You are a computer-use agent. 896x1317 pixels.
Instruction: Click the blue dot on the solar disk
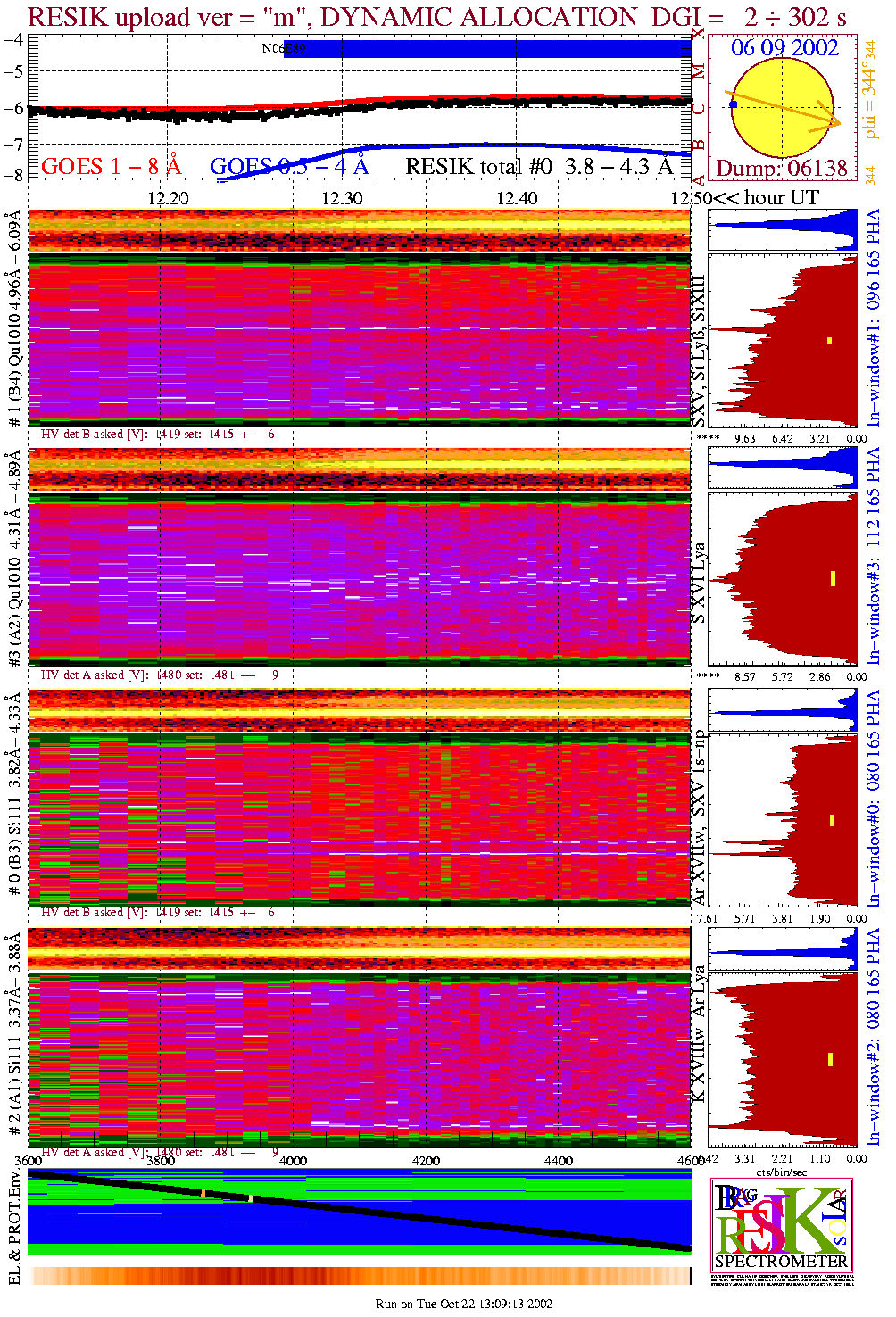pyautogui.click(x=734, y=104)
